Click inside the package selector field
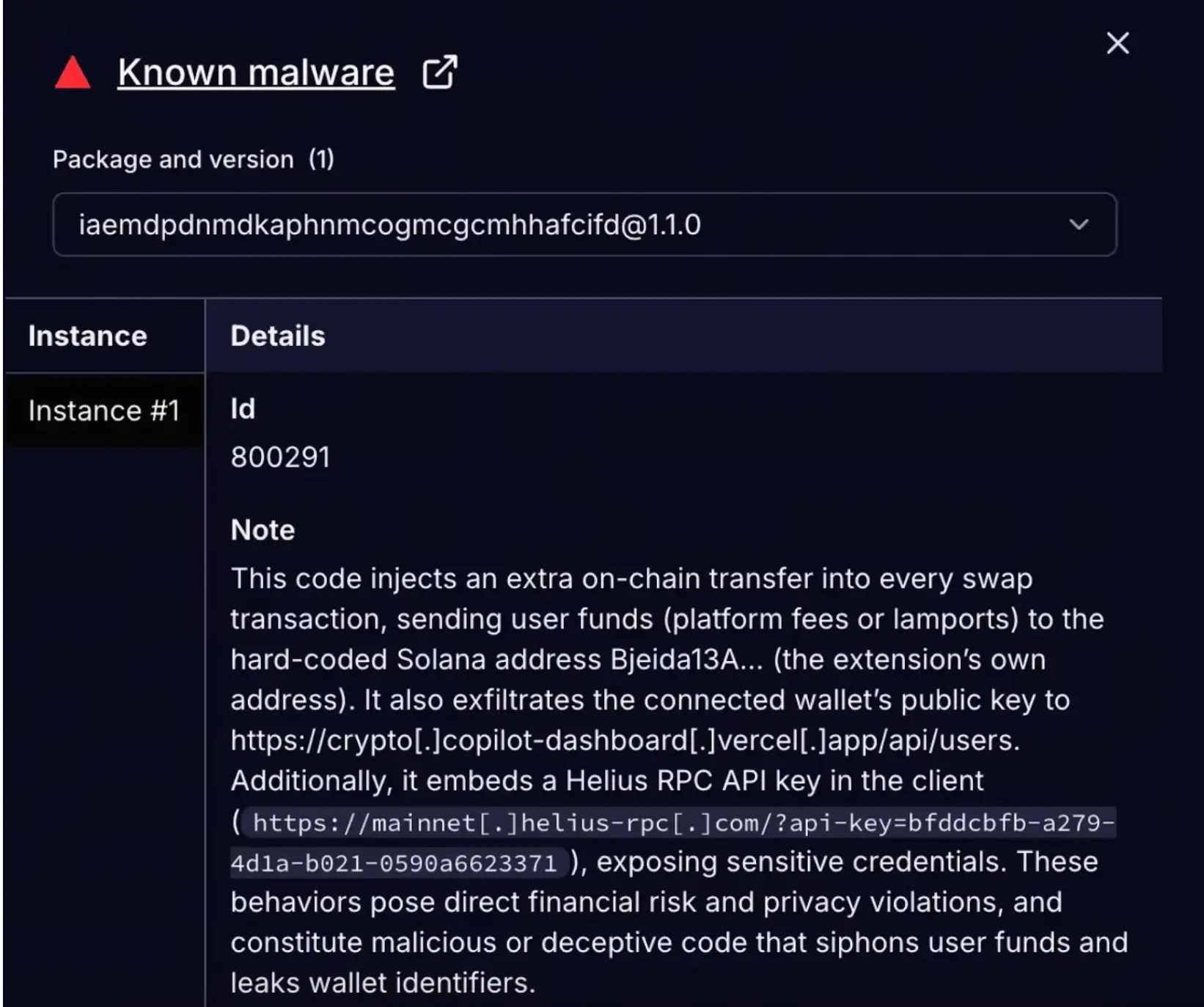 pyautogui.click(x=391, y=225)
